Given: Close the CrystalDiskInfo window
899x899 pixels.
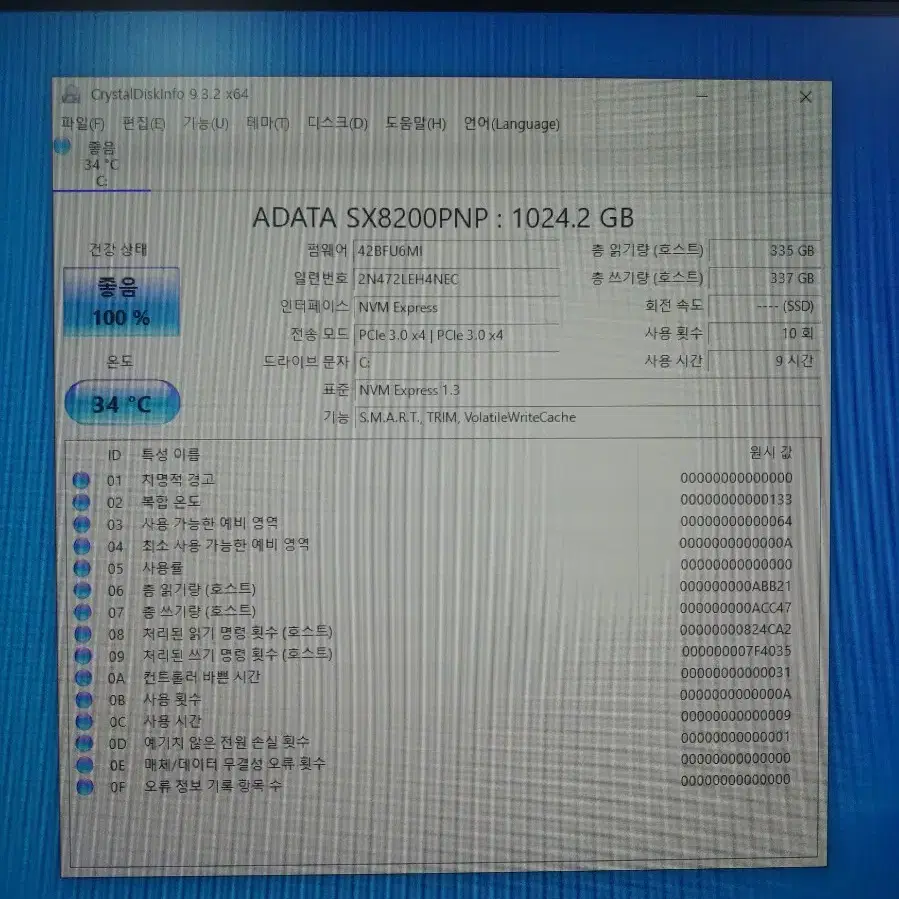Looking at the screenshot, I should pos(806,97).
